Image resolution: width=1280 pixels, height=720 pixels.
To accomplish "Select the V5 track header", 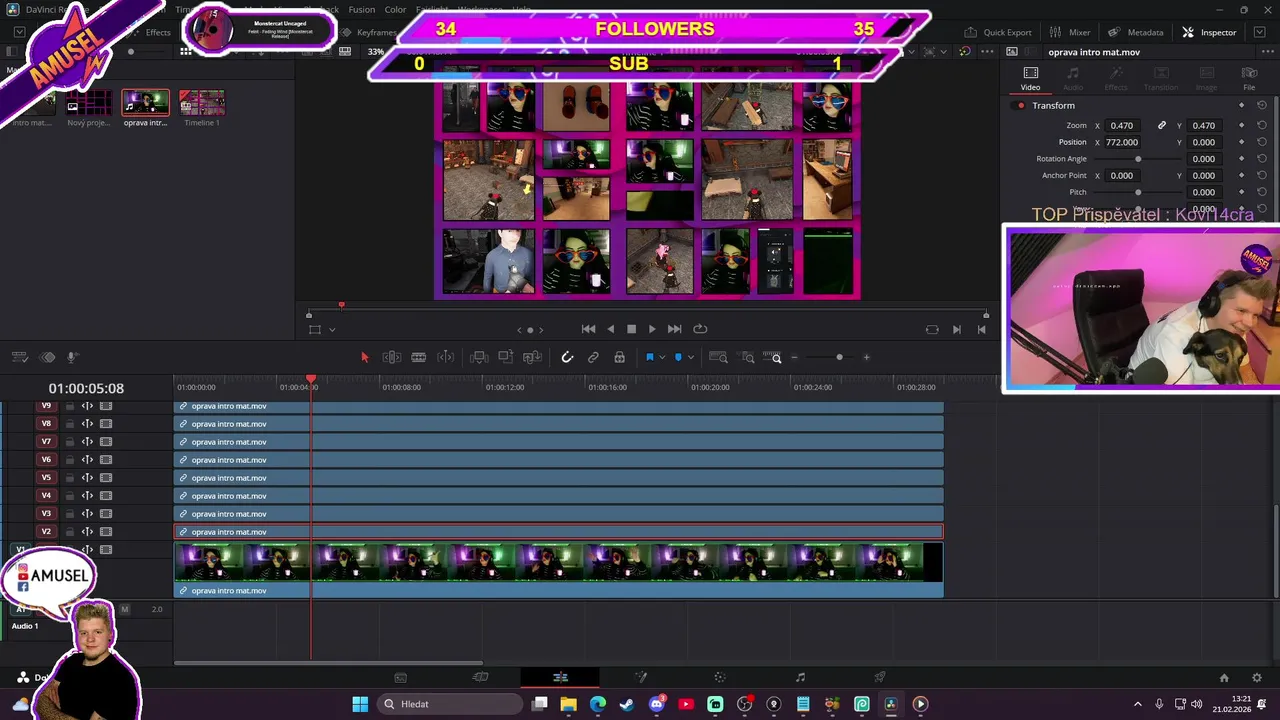I will [46, 478].
